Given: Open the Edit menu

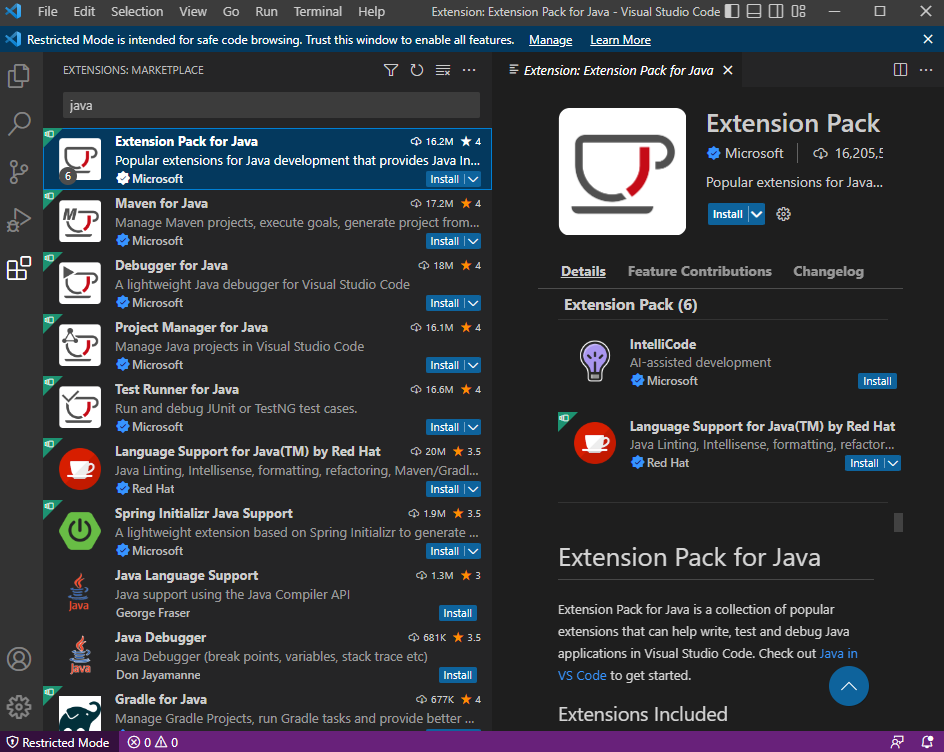Looking at the screenshot, I should coord(84,11).
